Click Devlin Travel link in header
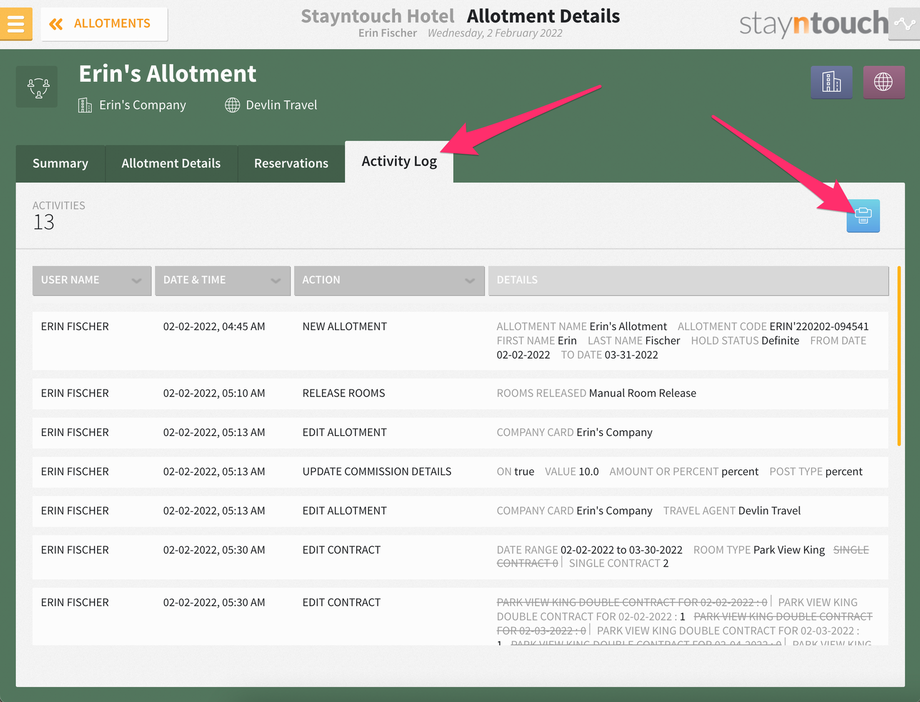The width and height of the screenshot is (920, 702). click(x=282, y=105)
